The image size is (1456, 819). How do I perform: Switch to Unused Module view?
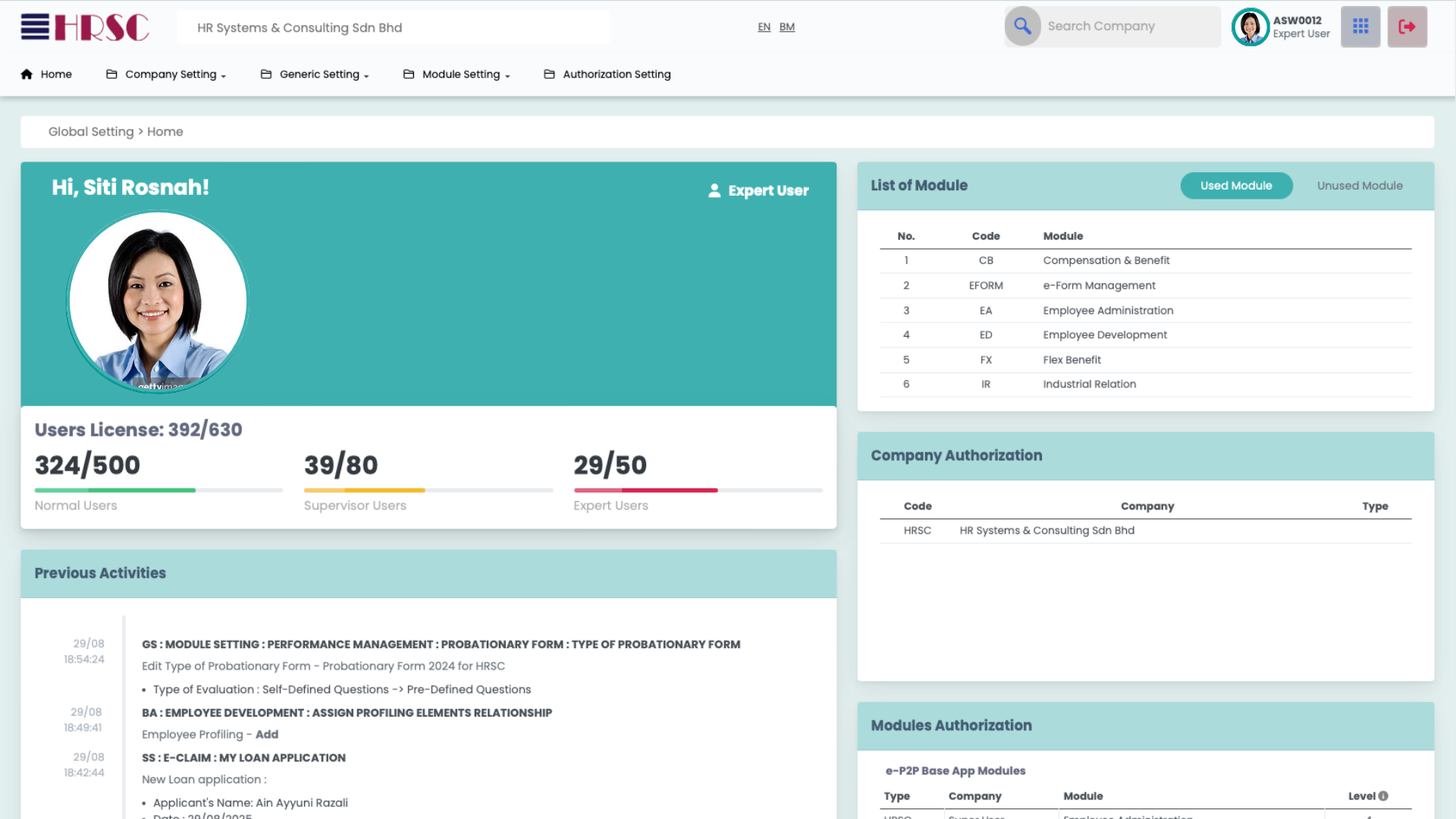[1359, 186]
